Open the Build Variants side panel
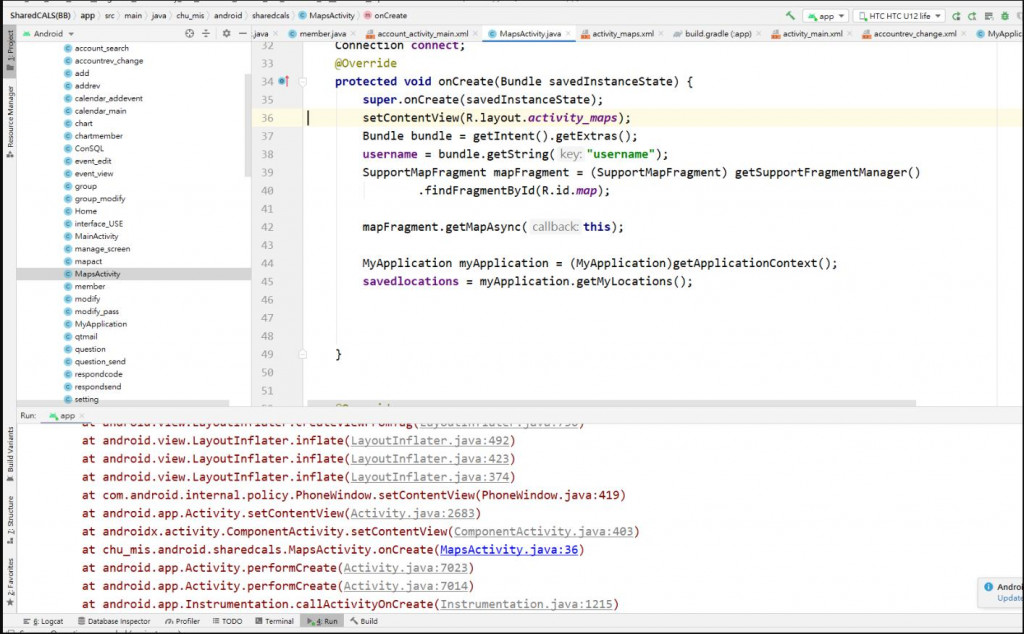 [x=10, y=454]
